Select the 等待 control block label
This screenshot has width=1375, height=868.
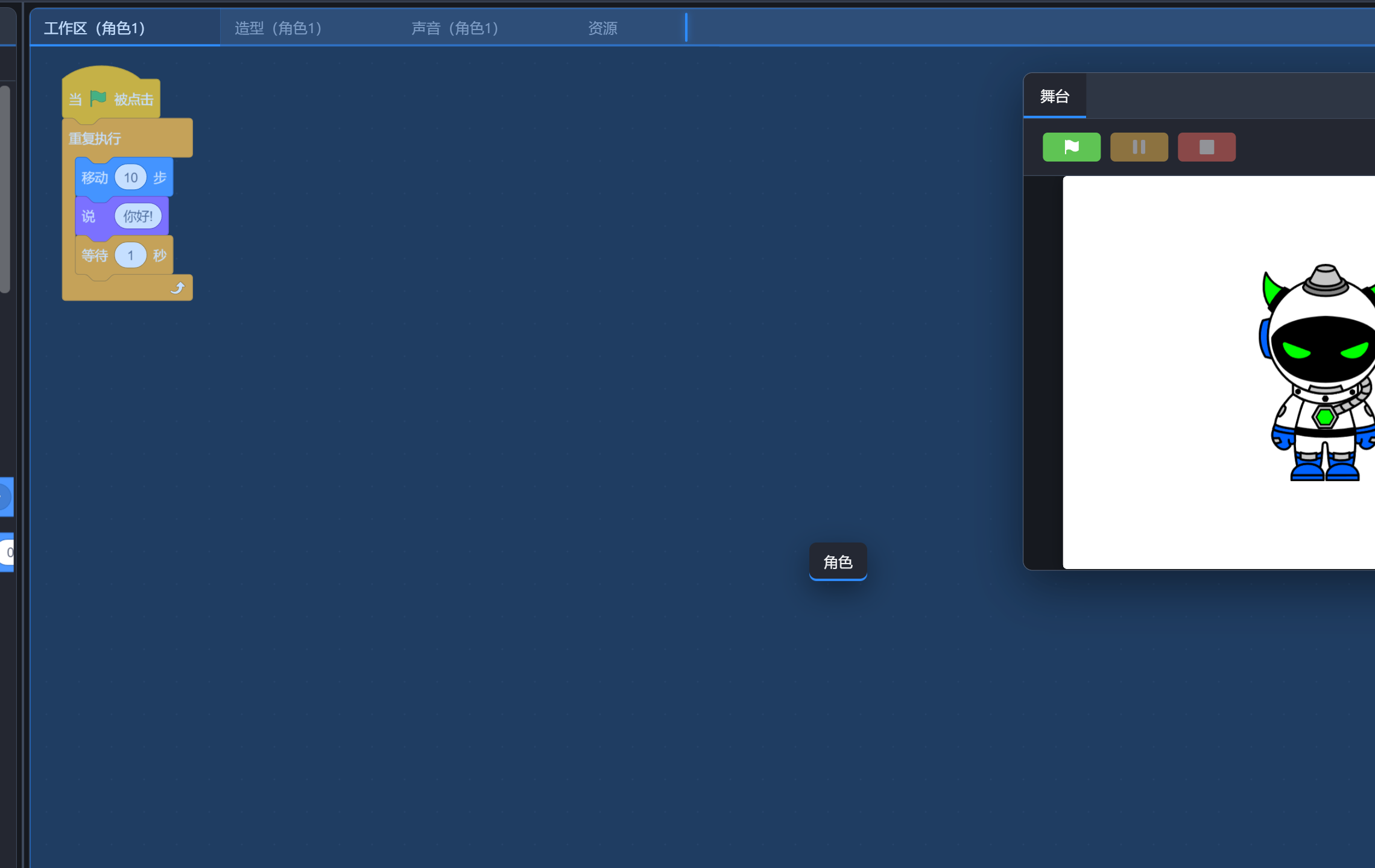(x=95, y=256)
